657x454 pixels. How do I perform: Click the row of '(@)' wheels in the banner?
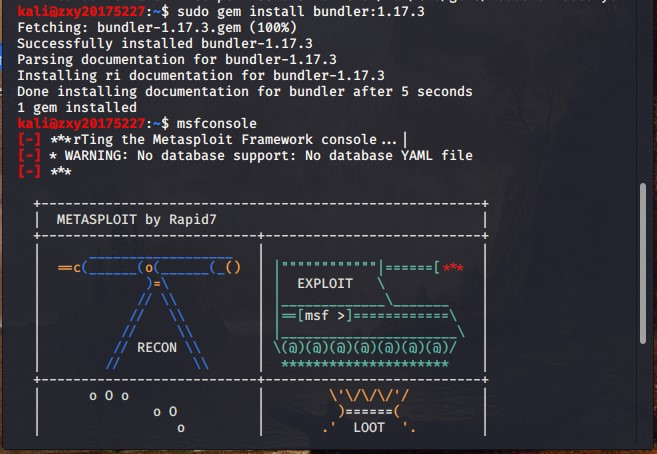click(x=365, y=348)
